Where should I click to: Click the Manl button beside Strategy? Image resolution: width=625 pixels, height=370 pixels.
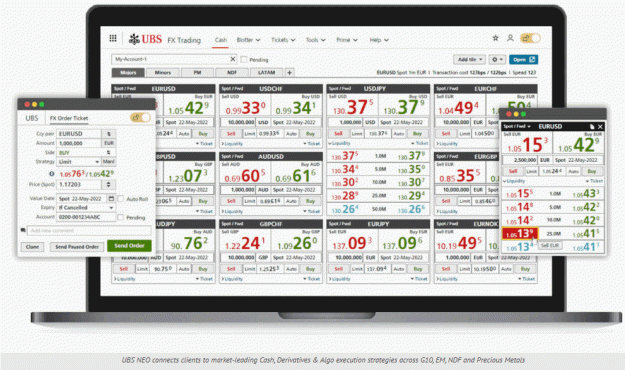point(108,162)
